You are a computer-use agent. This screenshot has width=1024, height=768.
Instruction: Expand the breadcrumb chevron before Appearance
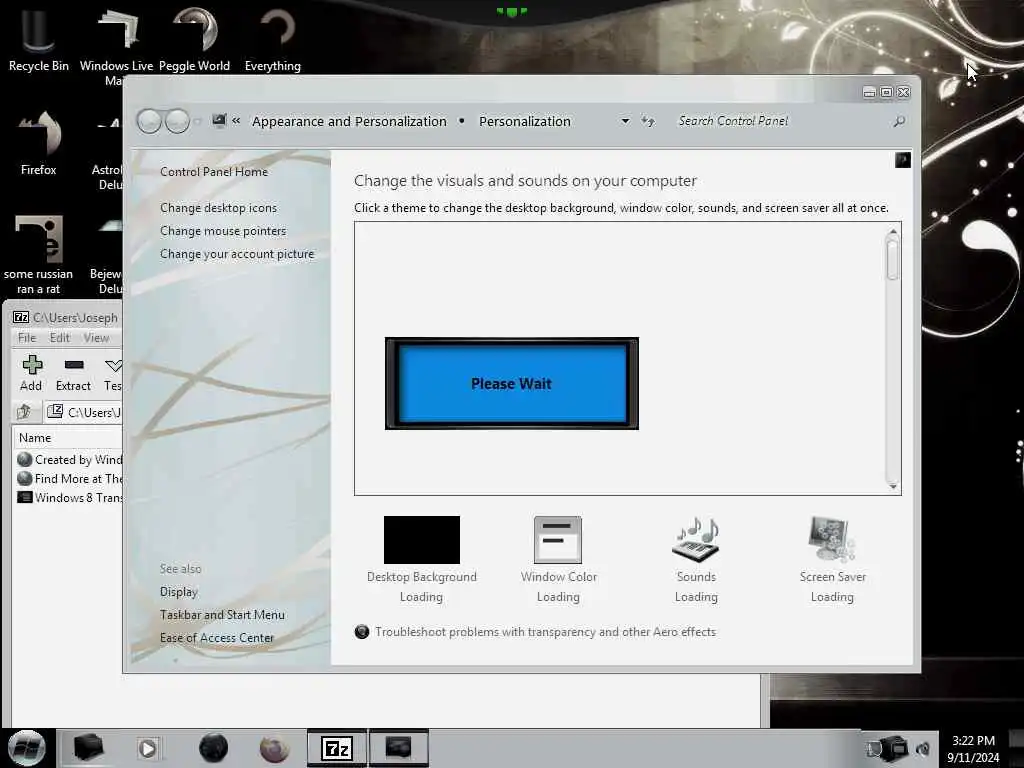pyautogui.click(x=236, y=120)
